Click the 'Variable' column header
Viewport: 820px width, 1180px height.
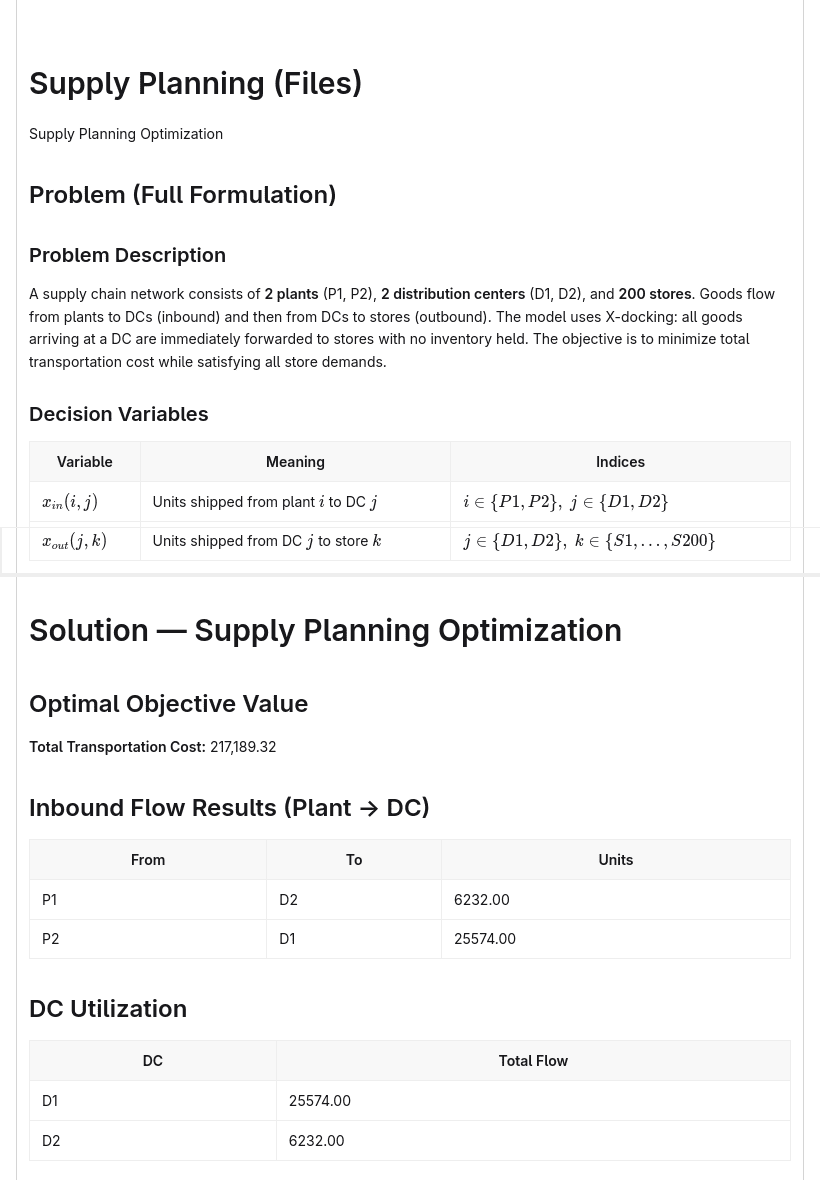[85, 462]
